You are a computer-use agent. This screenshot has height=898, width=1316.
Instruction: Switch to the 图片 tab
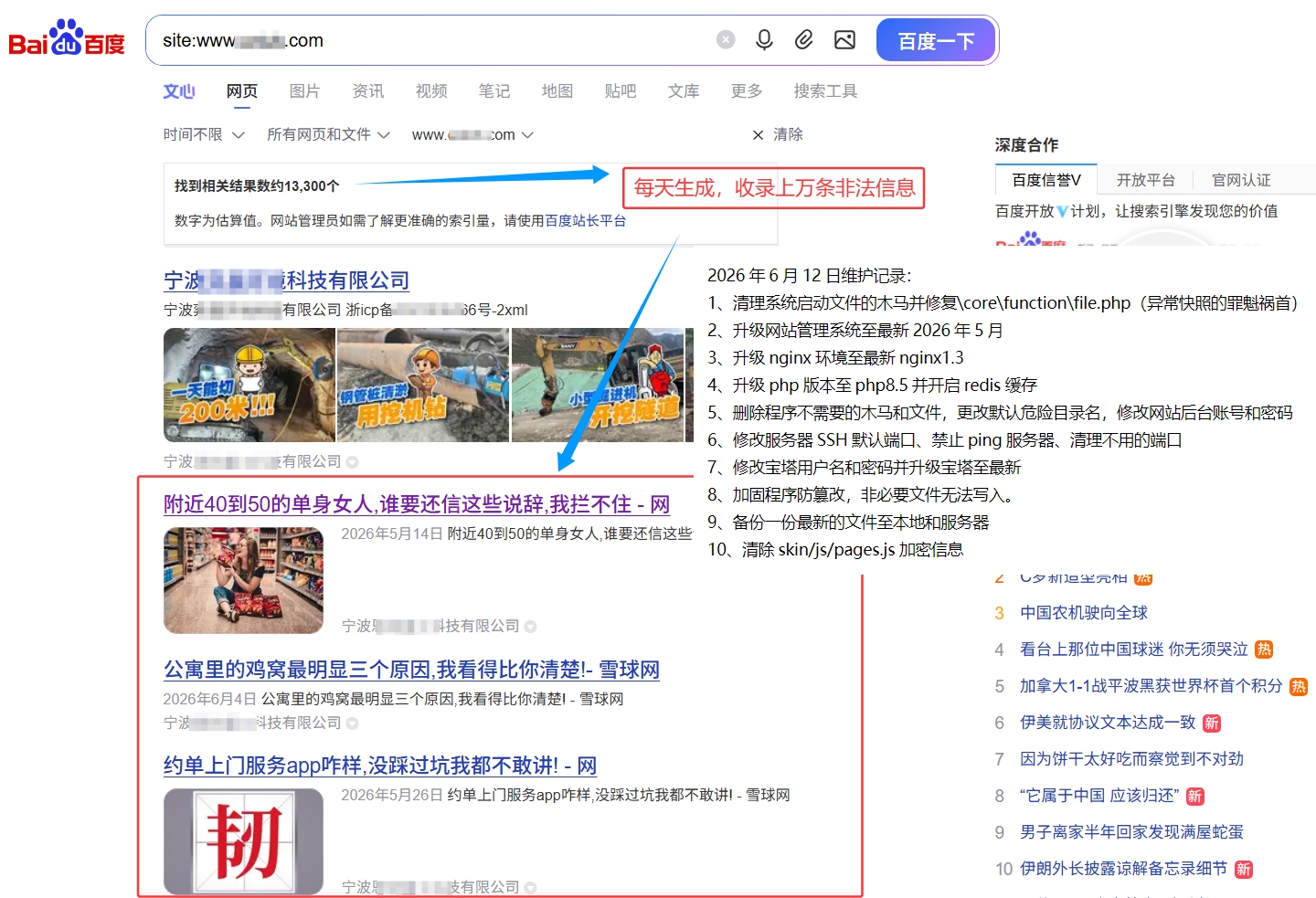(305, 91)
